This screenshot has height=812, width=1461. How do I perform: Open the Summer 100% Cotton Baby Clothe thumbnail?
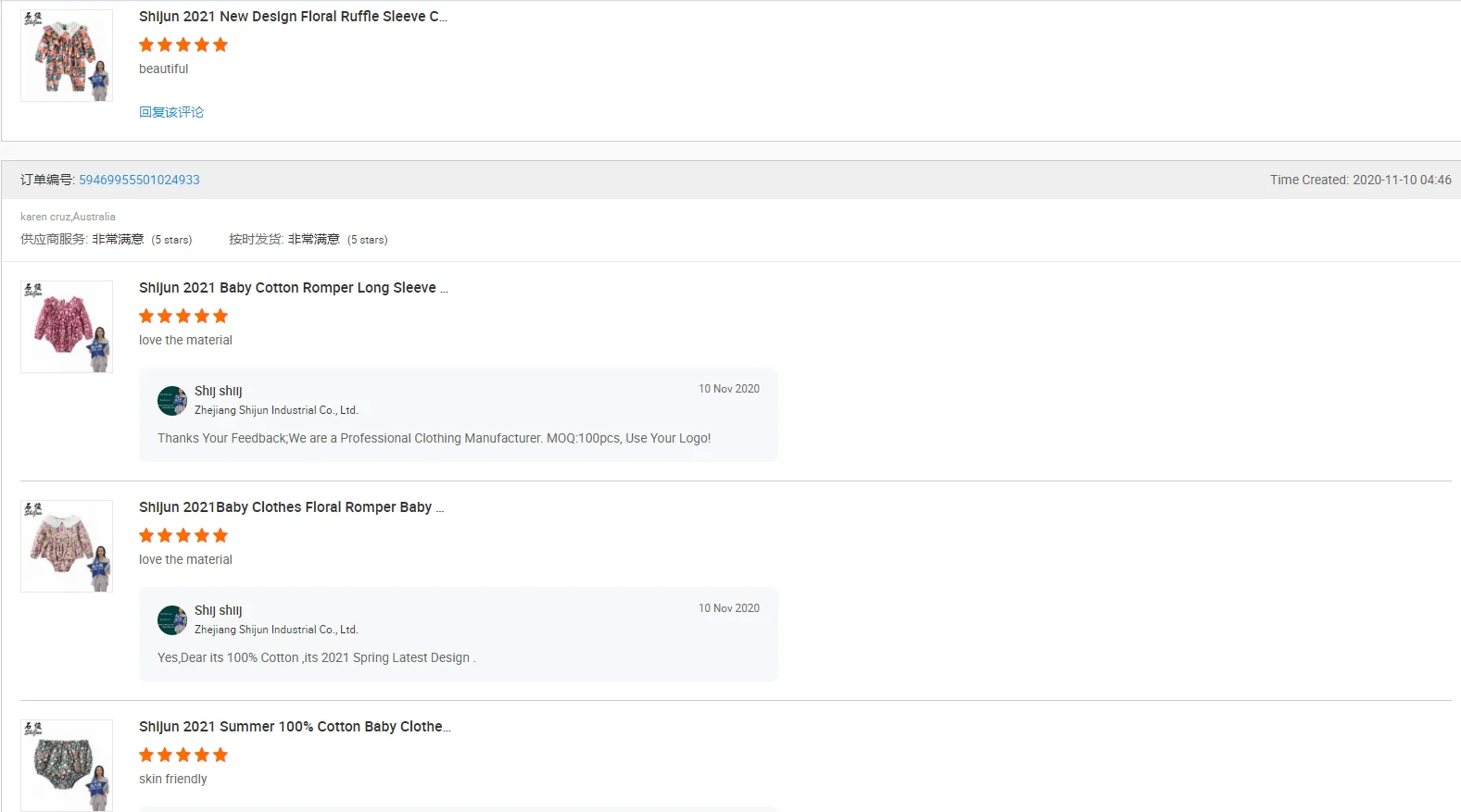click(67, 766)
